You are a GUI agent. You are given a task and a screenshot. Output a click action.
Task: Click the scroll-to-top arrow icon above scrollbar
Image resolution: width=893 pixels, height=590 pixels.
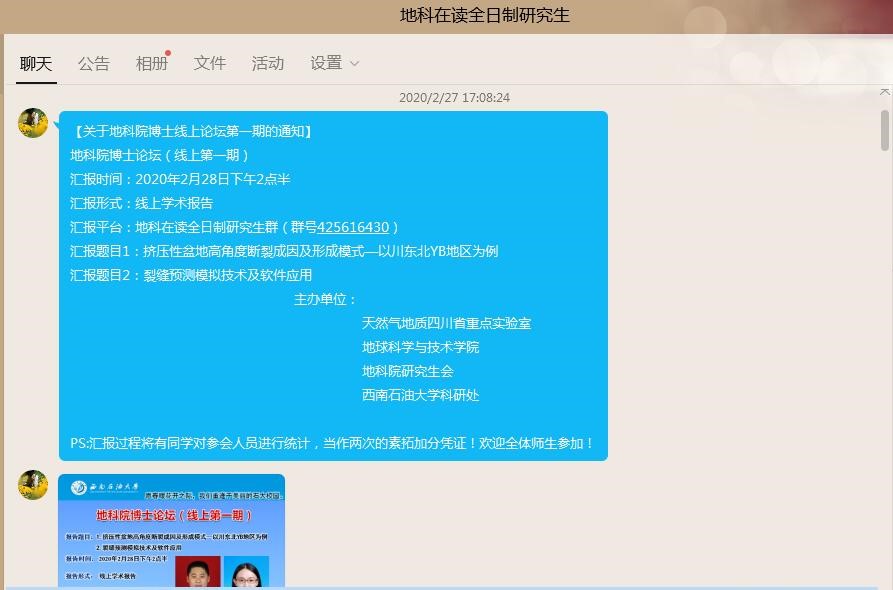click(884, 92)
